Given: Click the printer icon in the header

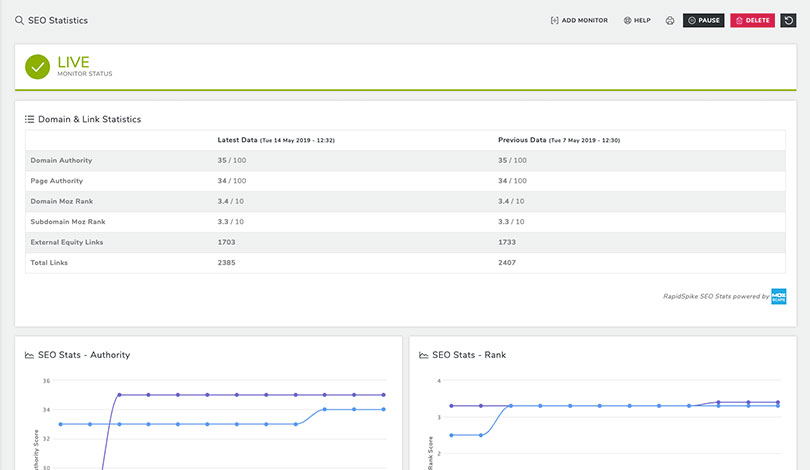Looking at the screenshot, I should click(x=670, y=20).
